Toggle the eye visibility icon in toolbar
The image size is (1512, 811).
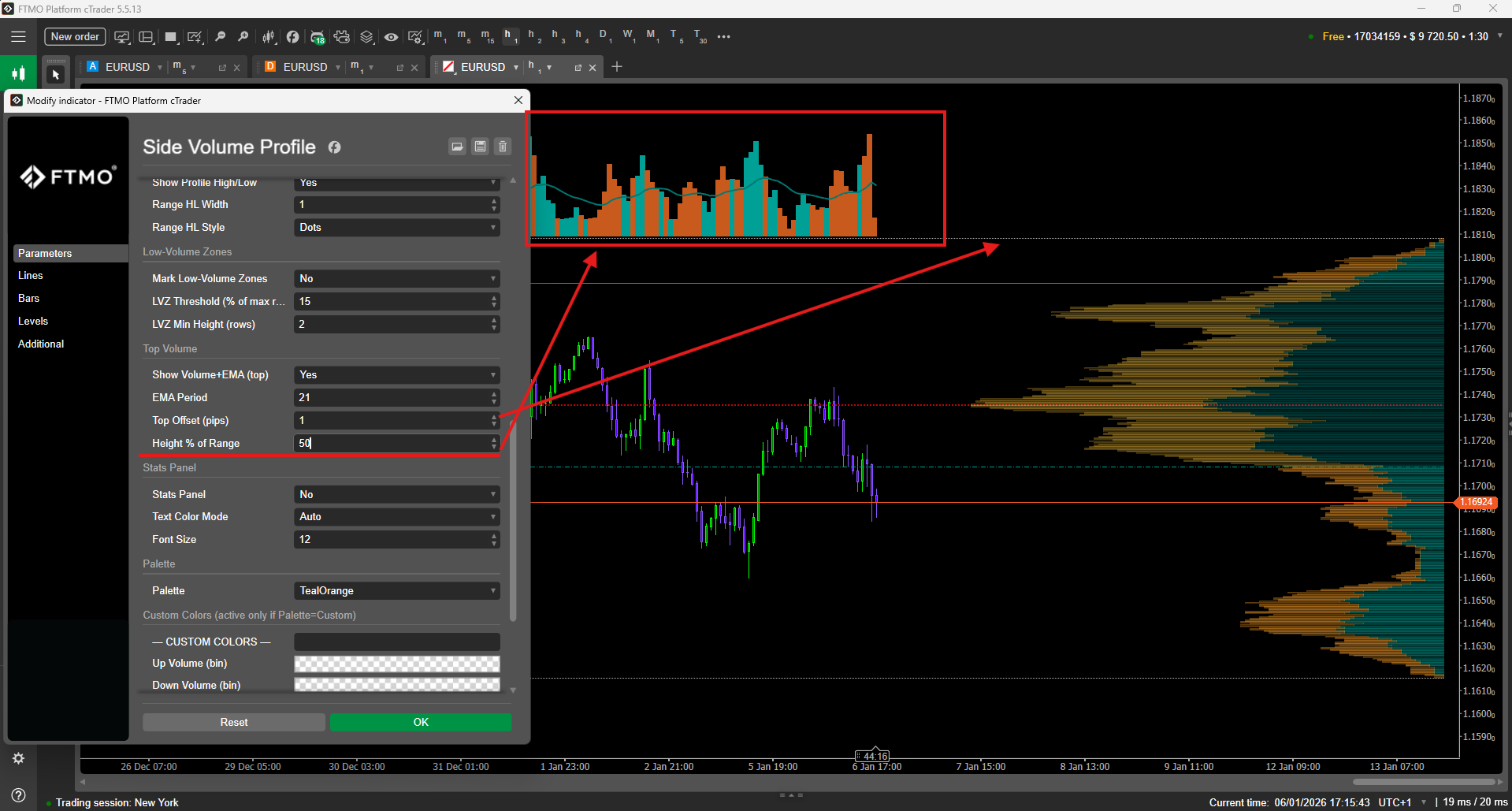(391, 36)
